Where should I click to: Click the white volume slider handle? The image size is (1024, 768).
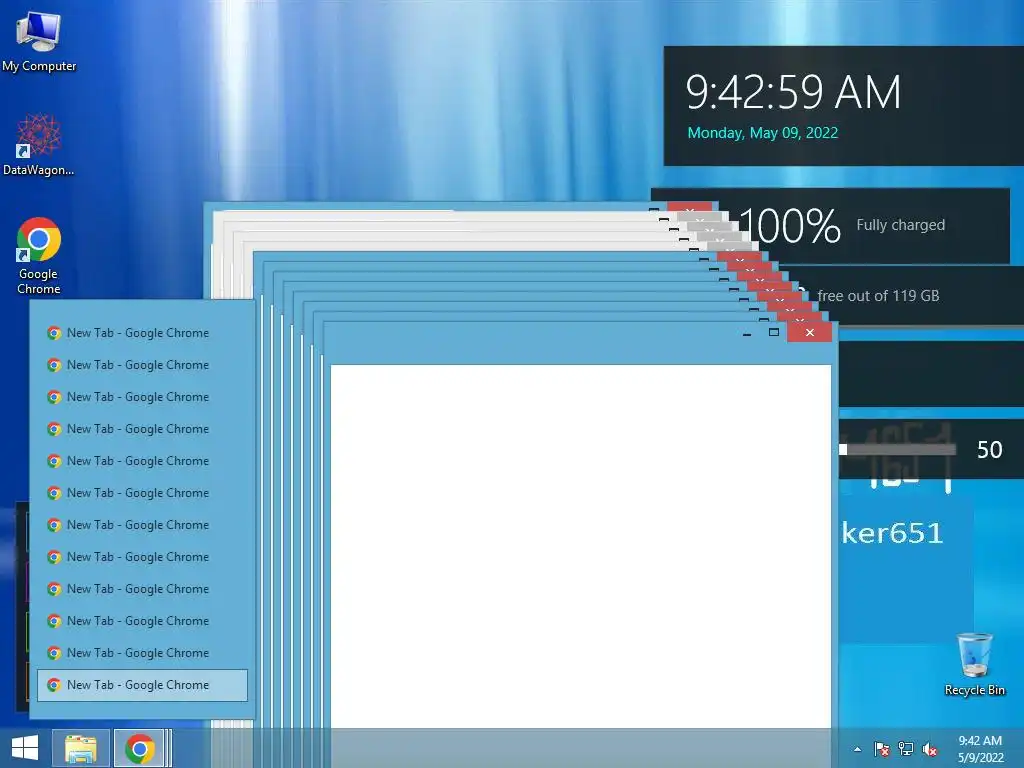point(843,449)
